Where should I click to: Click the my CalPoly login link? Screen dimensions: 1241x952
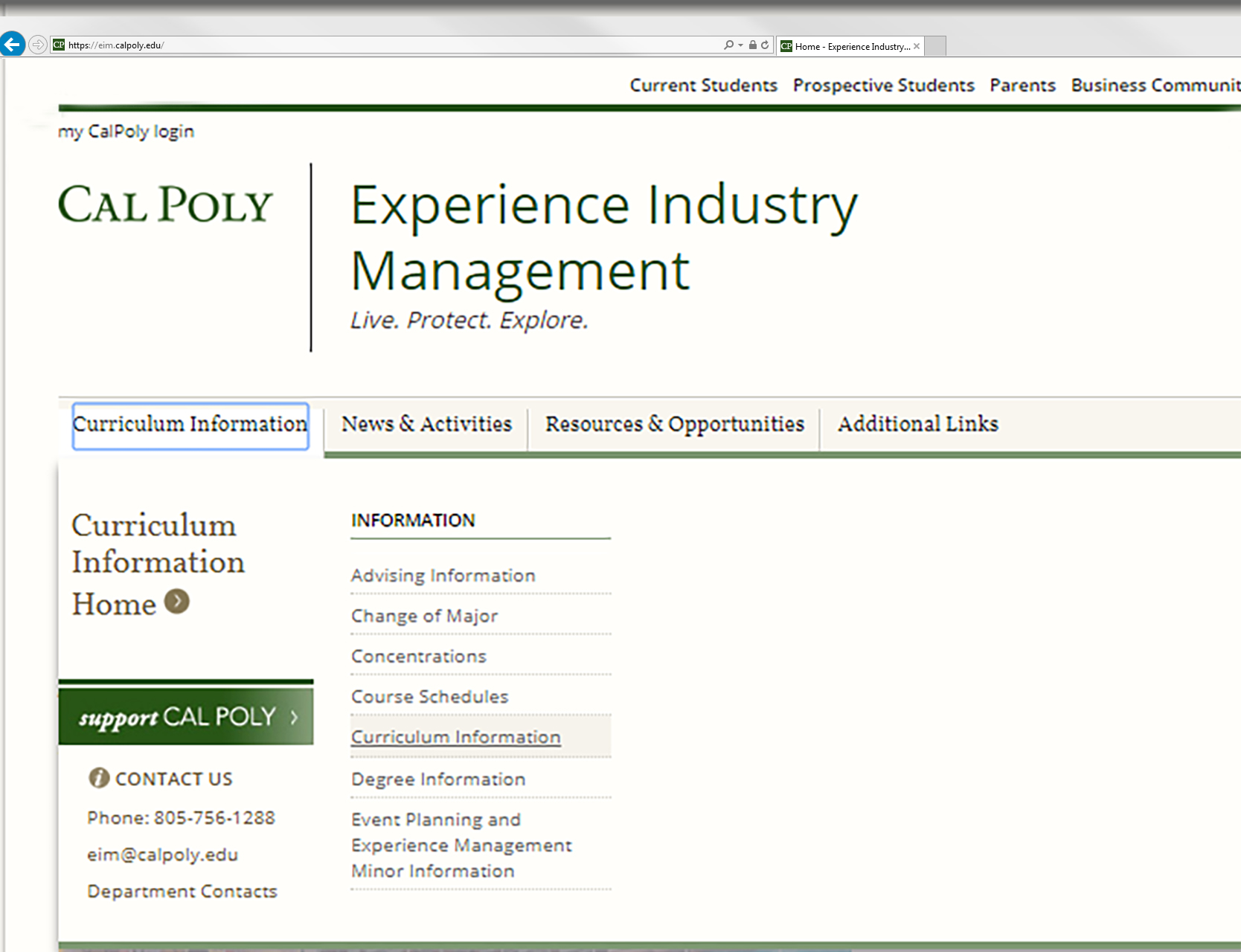126,132
